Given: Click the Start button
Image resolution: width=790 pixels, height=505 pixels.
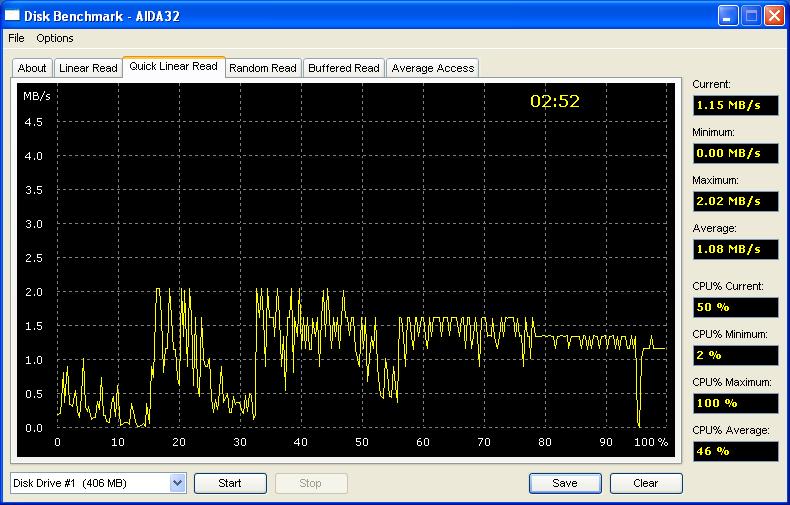Looking at the screenshot, I should pyautogui.click(x=230, y=483).
